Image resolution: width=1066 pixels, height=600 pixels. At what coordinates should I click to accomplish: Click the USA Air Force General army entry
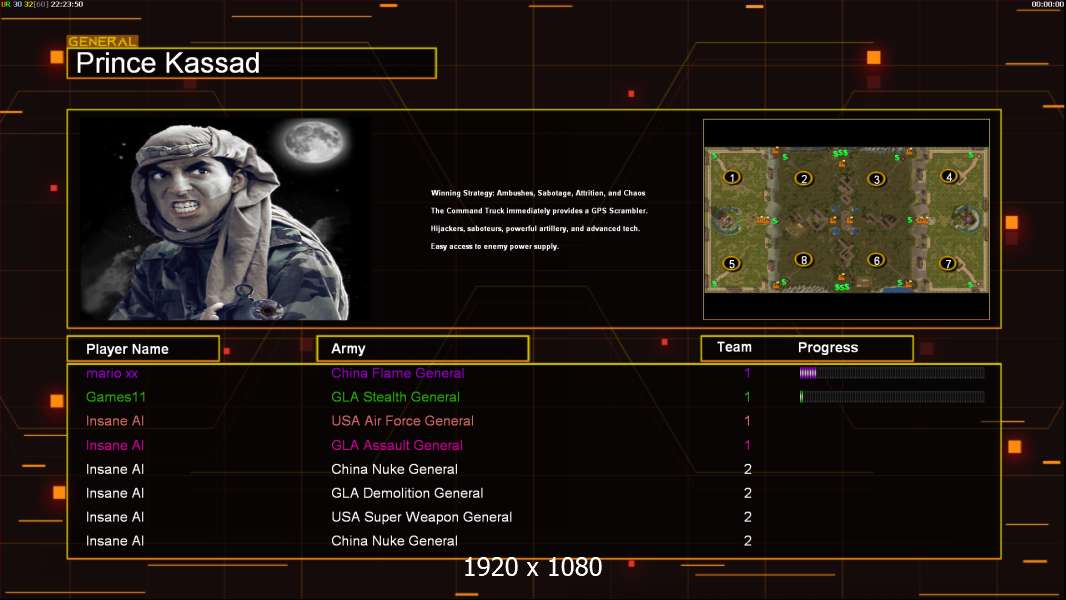402,421
